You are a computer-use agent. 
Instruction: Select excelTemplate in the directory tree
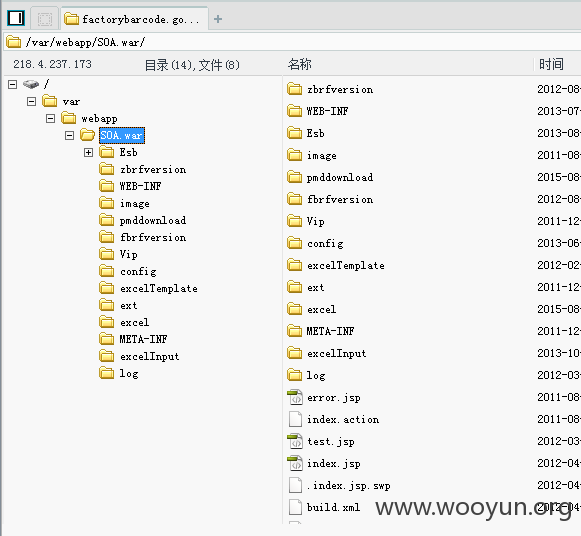159,288
